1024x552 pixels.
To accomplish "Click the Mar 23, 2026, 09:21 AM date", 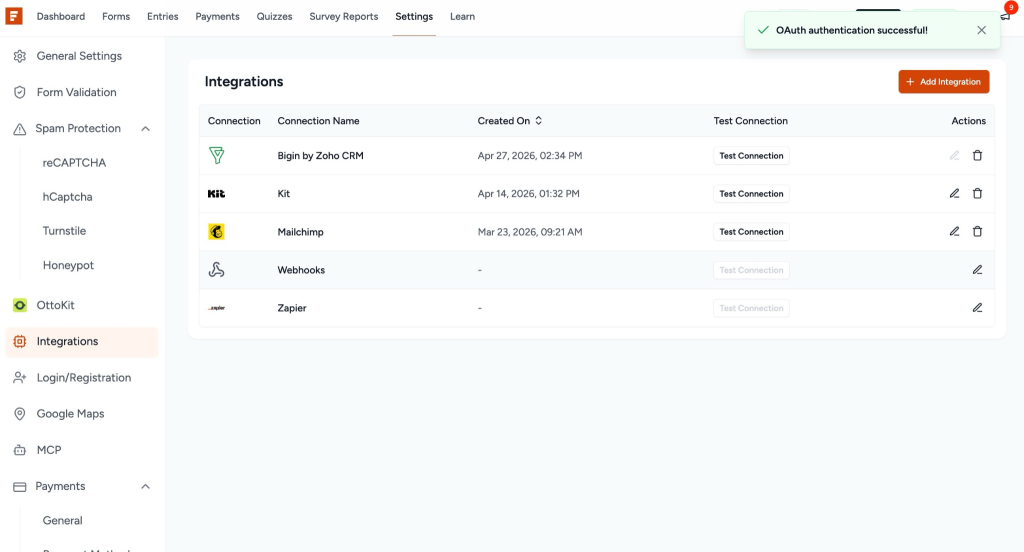I will tap(530, 232).
